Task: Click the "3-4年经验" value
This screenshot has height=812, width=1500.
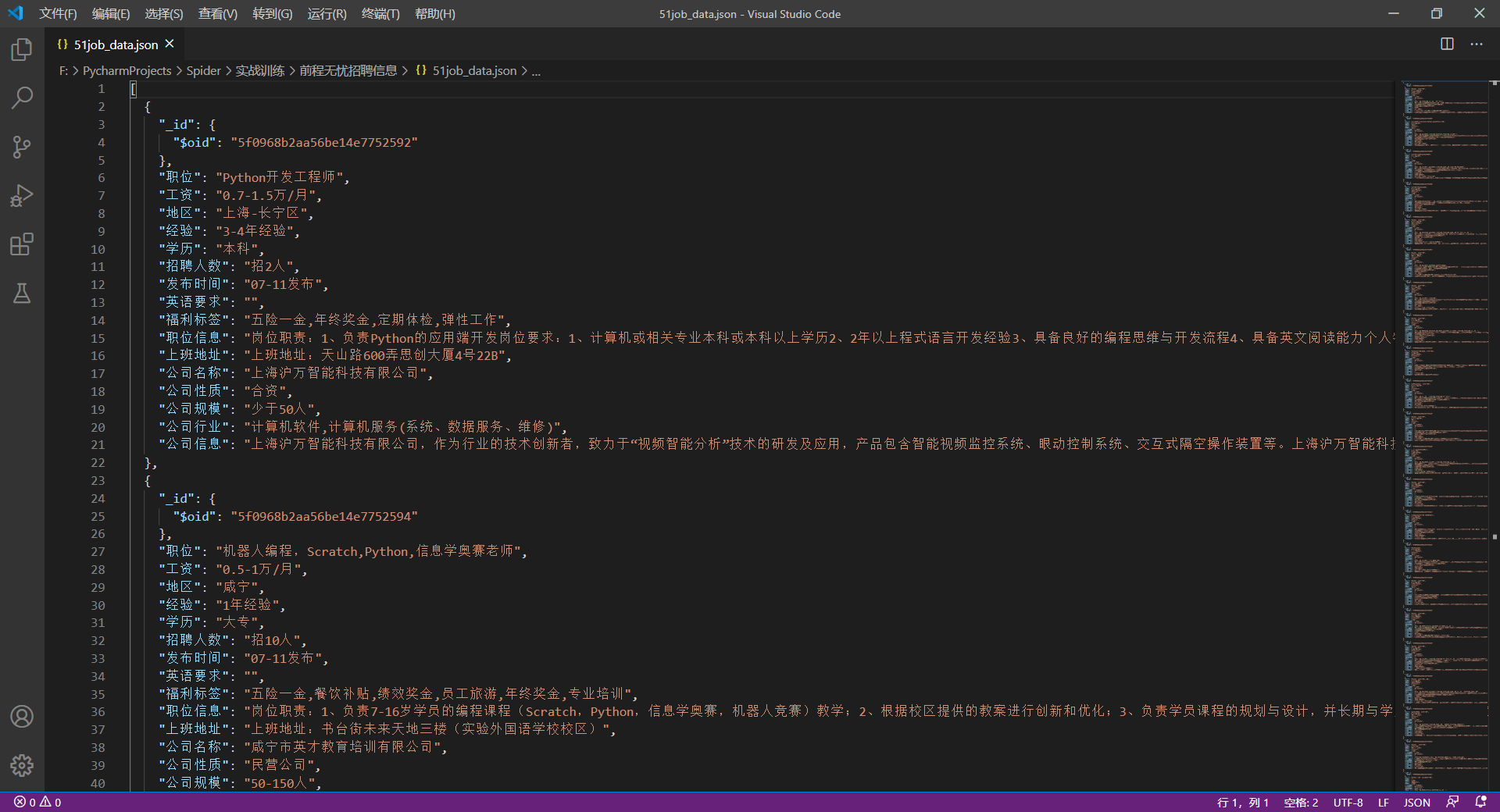Action: tap(255, 231)
